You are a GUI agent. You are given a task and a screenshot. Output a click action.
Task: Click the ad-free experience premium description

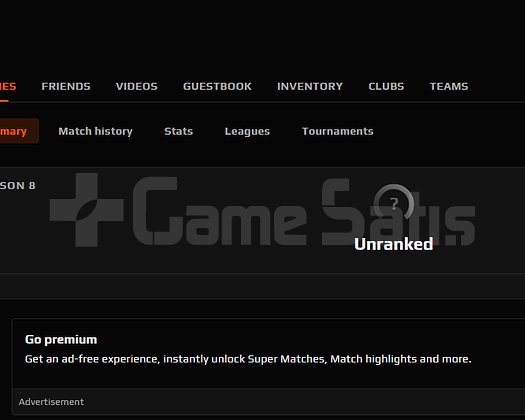coord(248,359)
